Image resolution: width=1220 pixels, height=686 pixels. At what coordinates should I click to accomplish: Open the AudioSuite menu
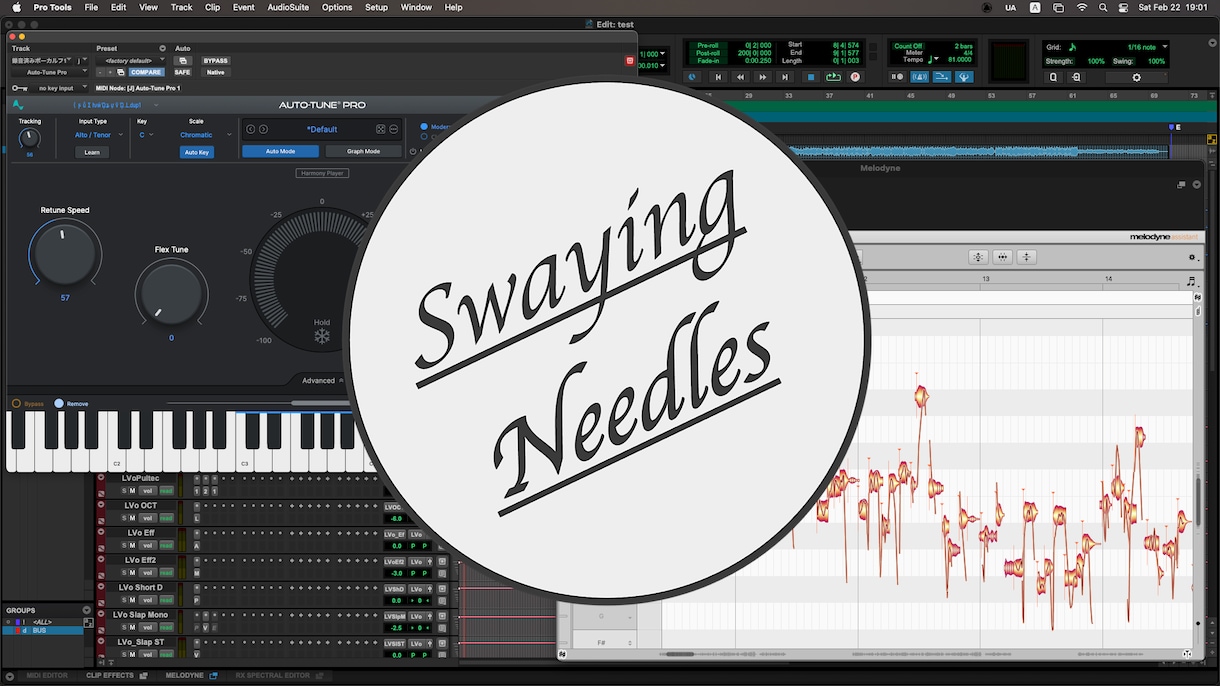click(288, 7)
